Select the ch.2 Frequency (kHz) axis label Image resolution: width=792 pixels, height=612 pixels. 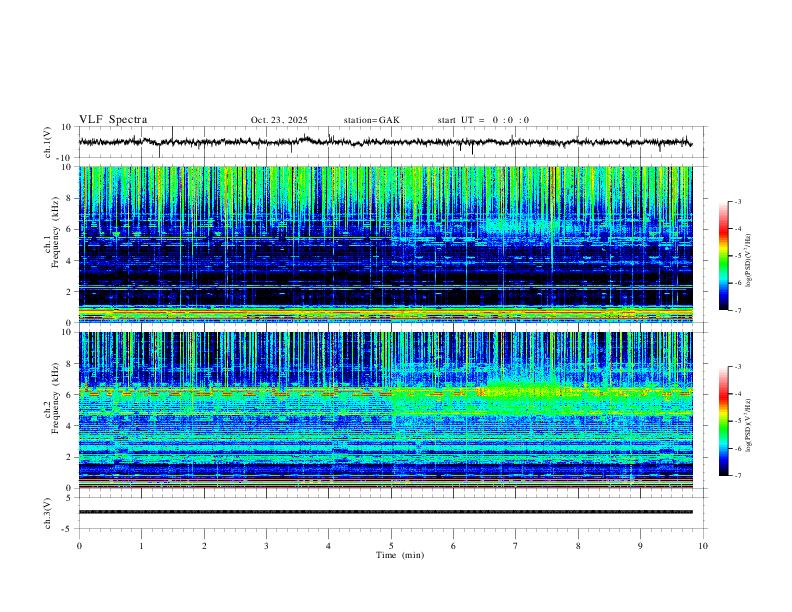pos(51,398)
